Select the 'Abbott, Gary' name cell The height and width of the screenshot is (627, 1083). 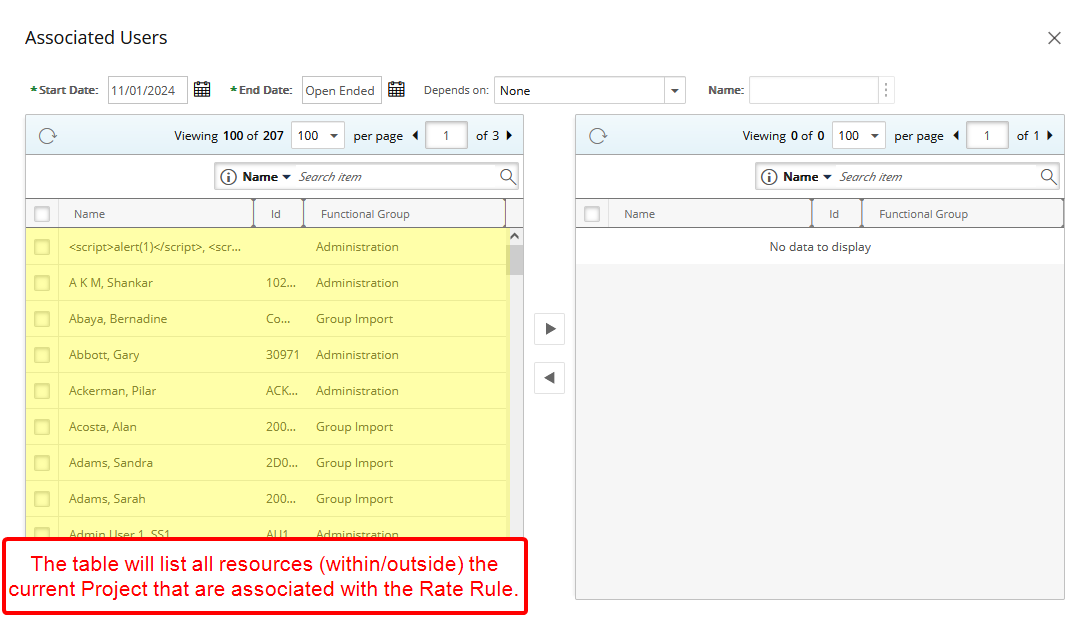[104, 355]
